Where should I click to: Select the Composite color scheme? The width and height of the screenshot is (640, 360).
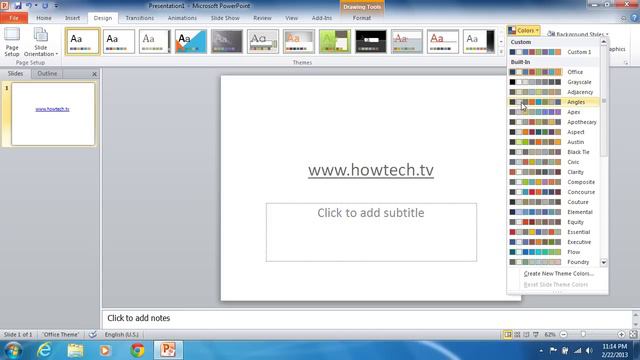(553, 182)
